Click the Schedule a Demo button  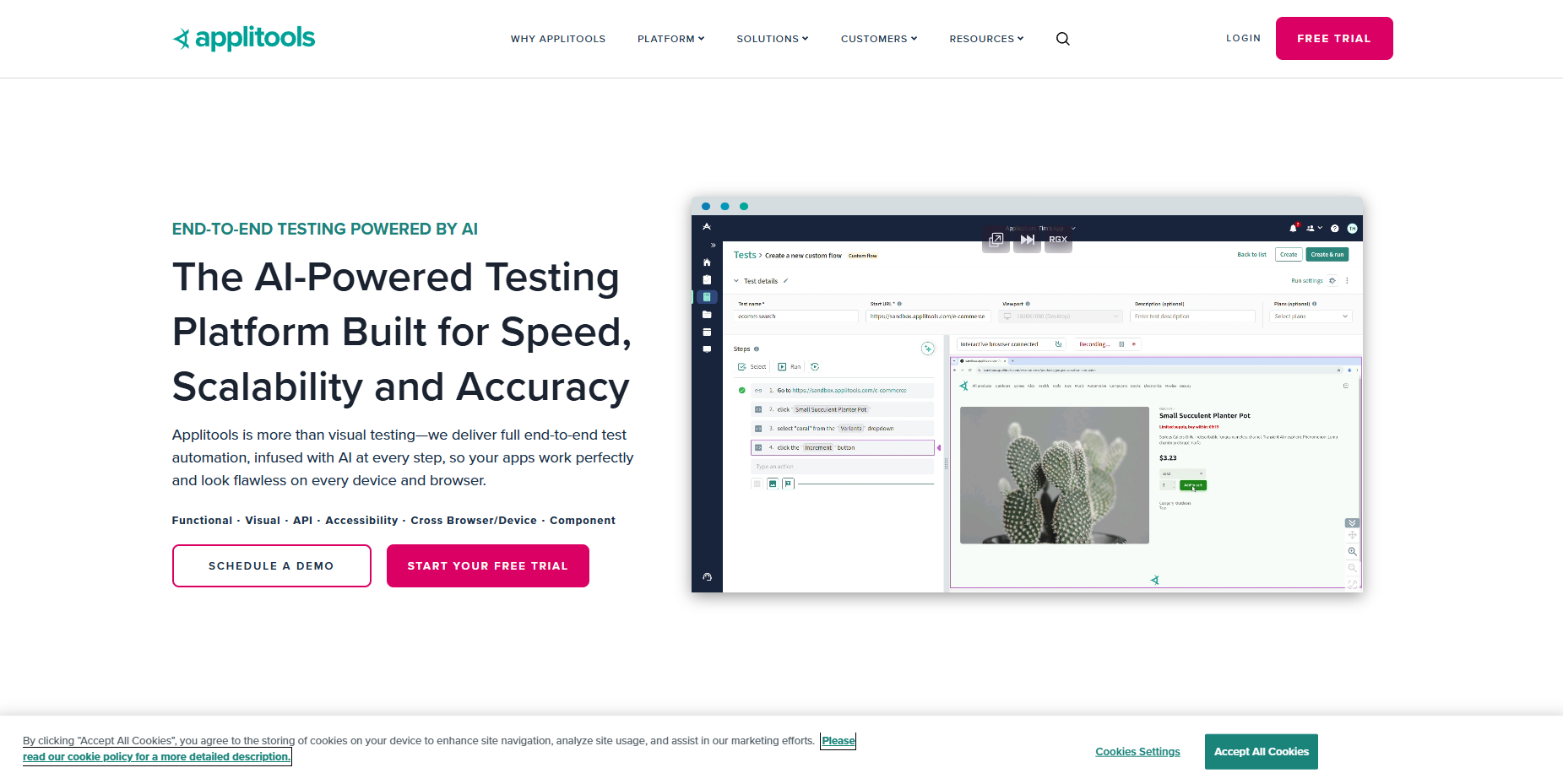pos(271,565)
